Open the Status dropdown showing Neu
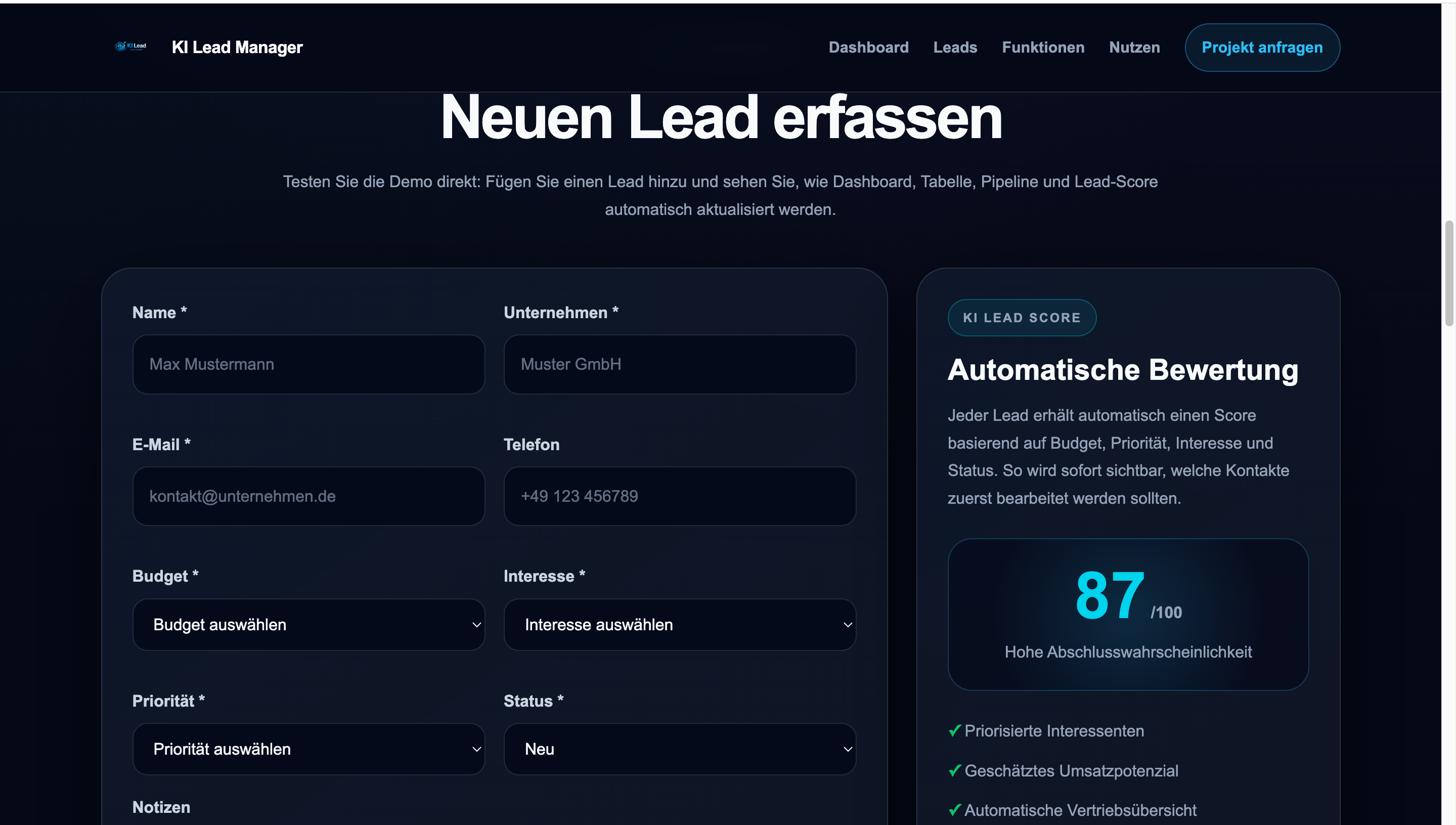Screen dimensions: 1456x825 click(680, 749)
